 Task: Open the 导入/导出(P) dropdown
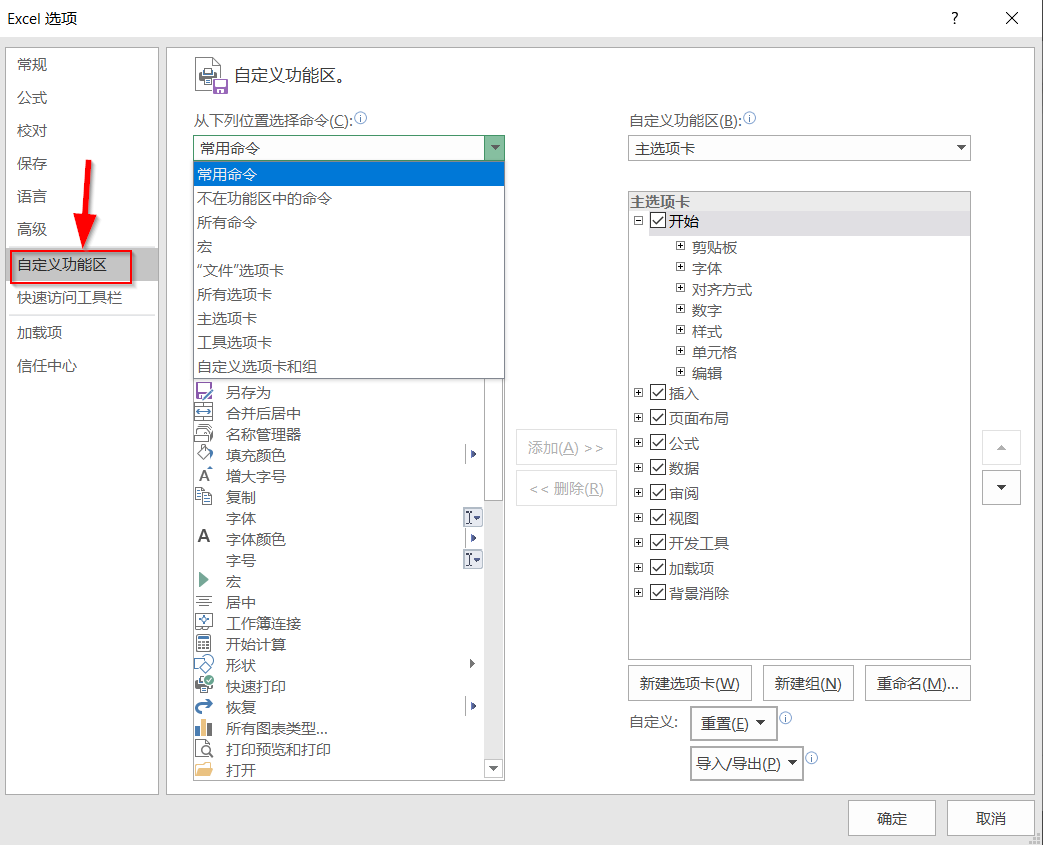point(746,763)
